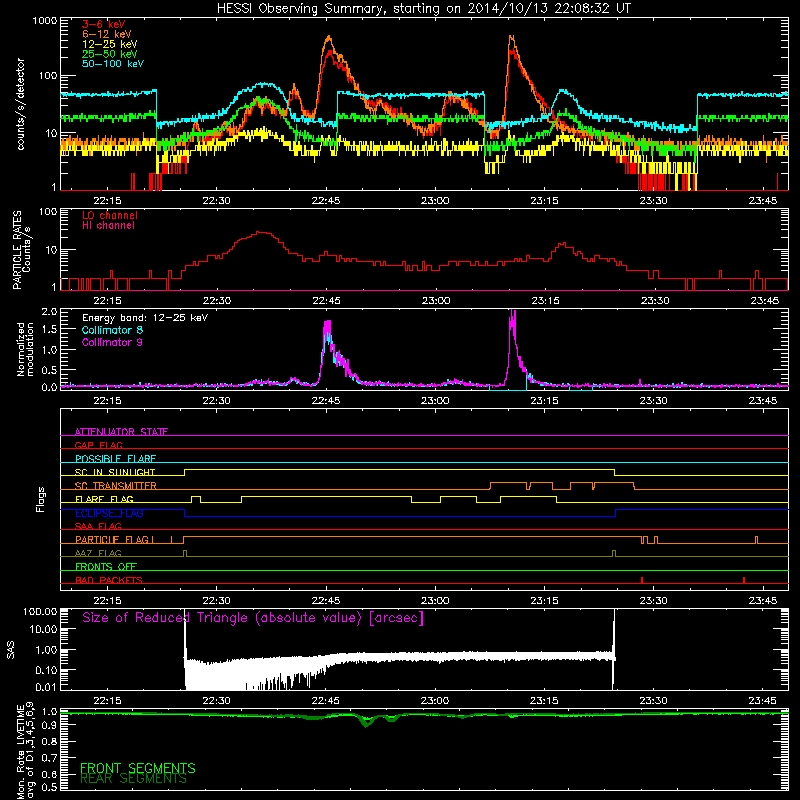Select the 12-25 keV legend label

pos(110,44)
